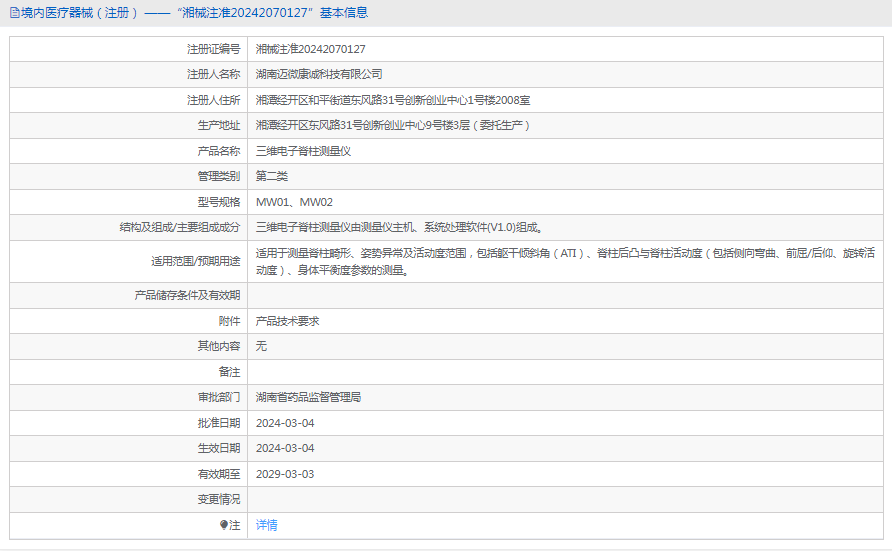Select the approval date 2024-03-04 in 批准日期 row
This screenshot has height=551, width=892.
285,423
